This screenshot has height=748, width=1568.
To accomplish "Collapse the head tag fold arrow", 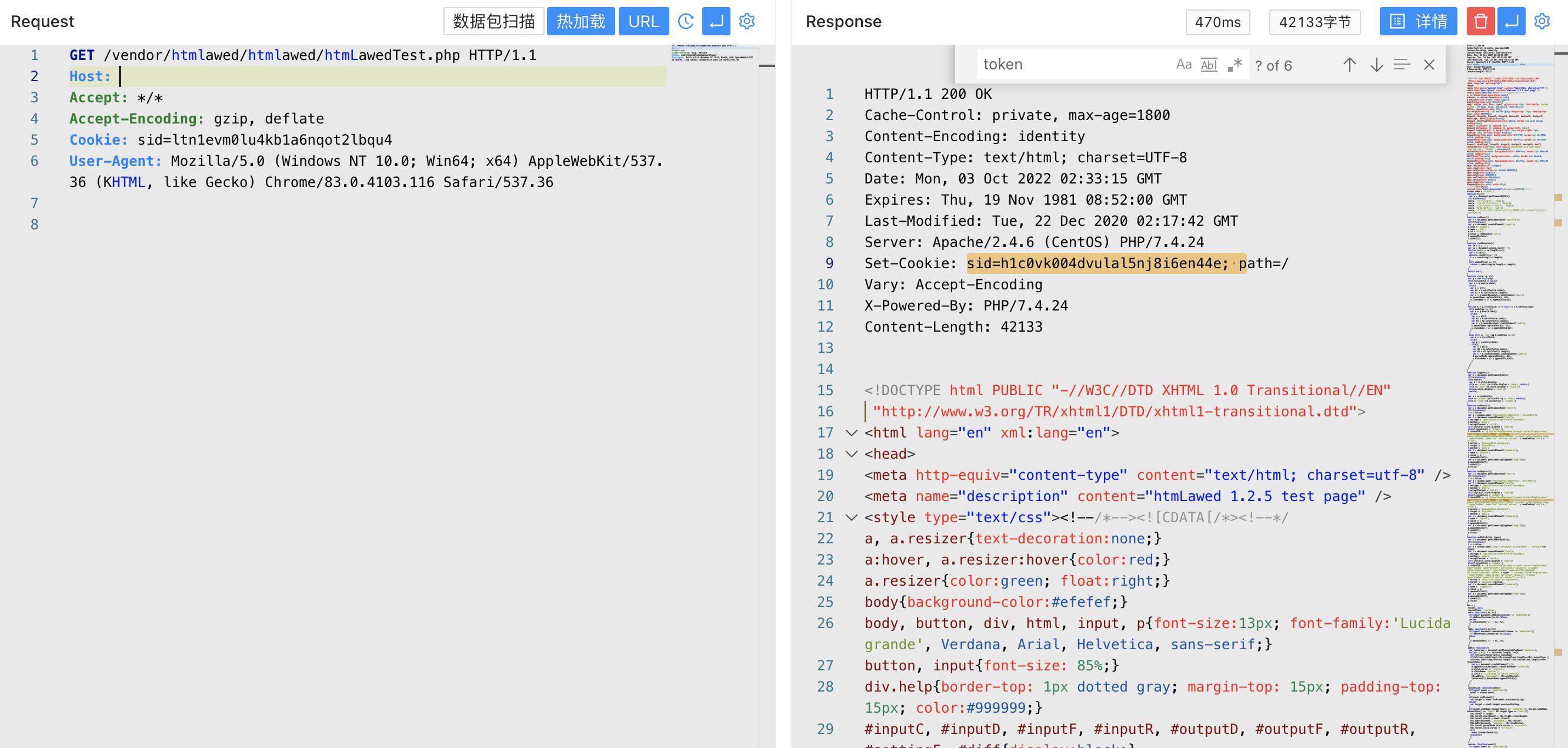I will (852, 454).
